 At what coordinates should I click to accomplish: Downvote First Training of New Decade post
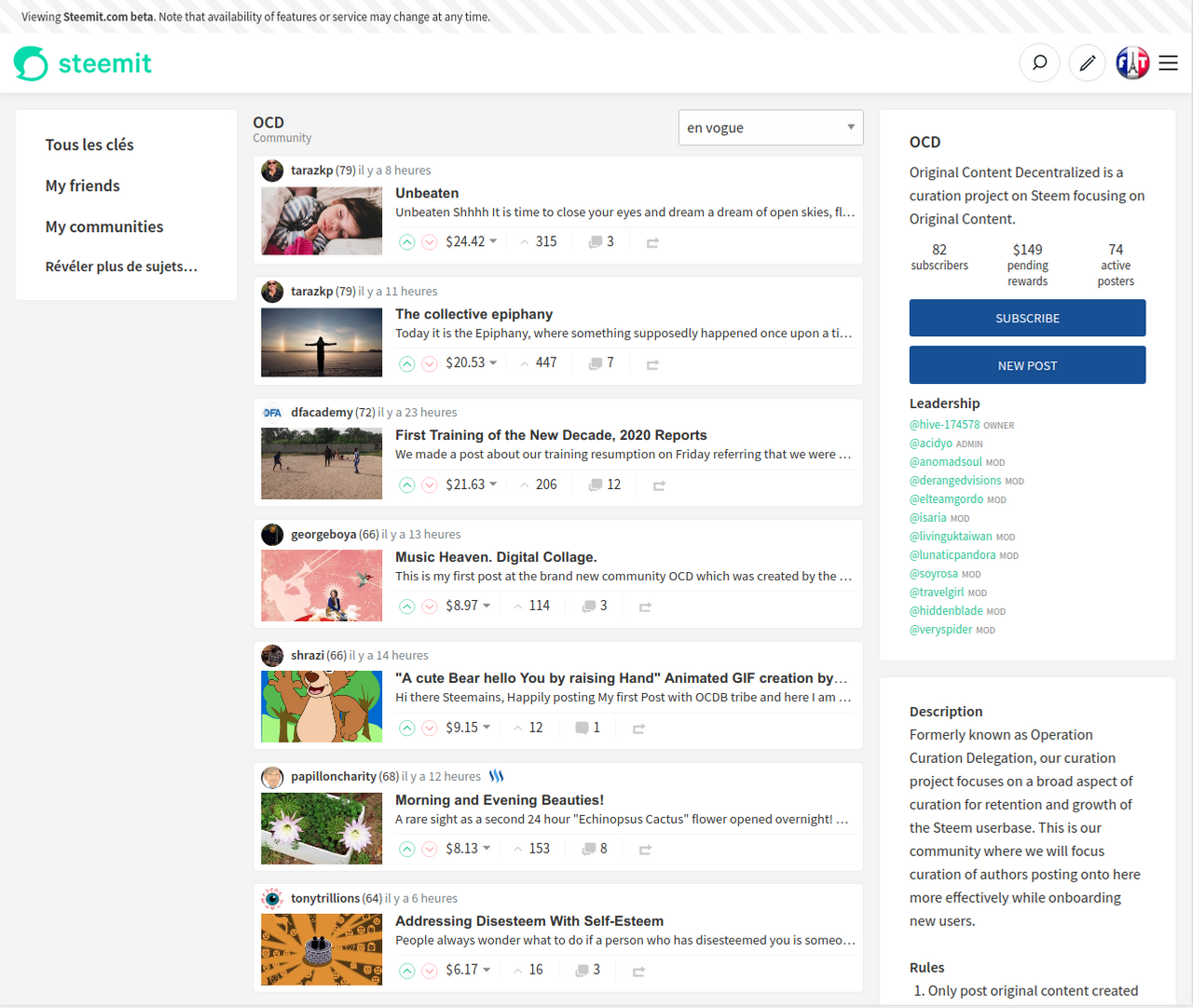430,485
